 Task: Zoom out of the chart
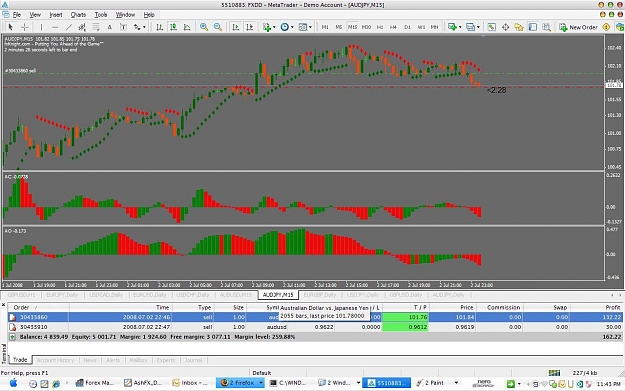(218, 27)
